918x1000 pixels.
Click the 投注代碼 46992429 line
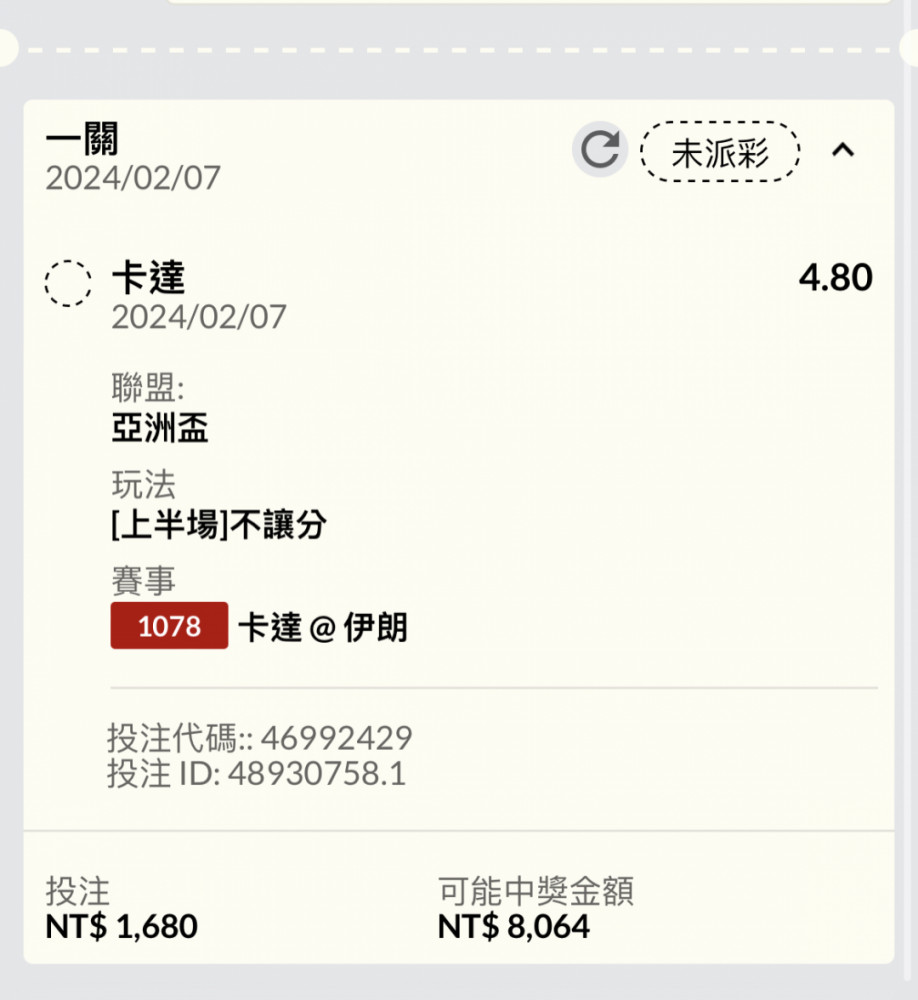pos(259,738)
